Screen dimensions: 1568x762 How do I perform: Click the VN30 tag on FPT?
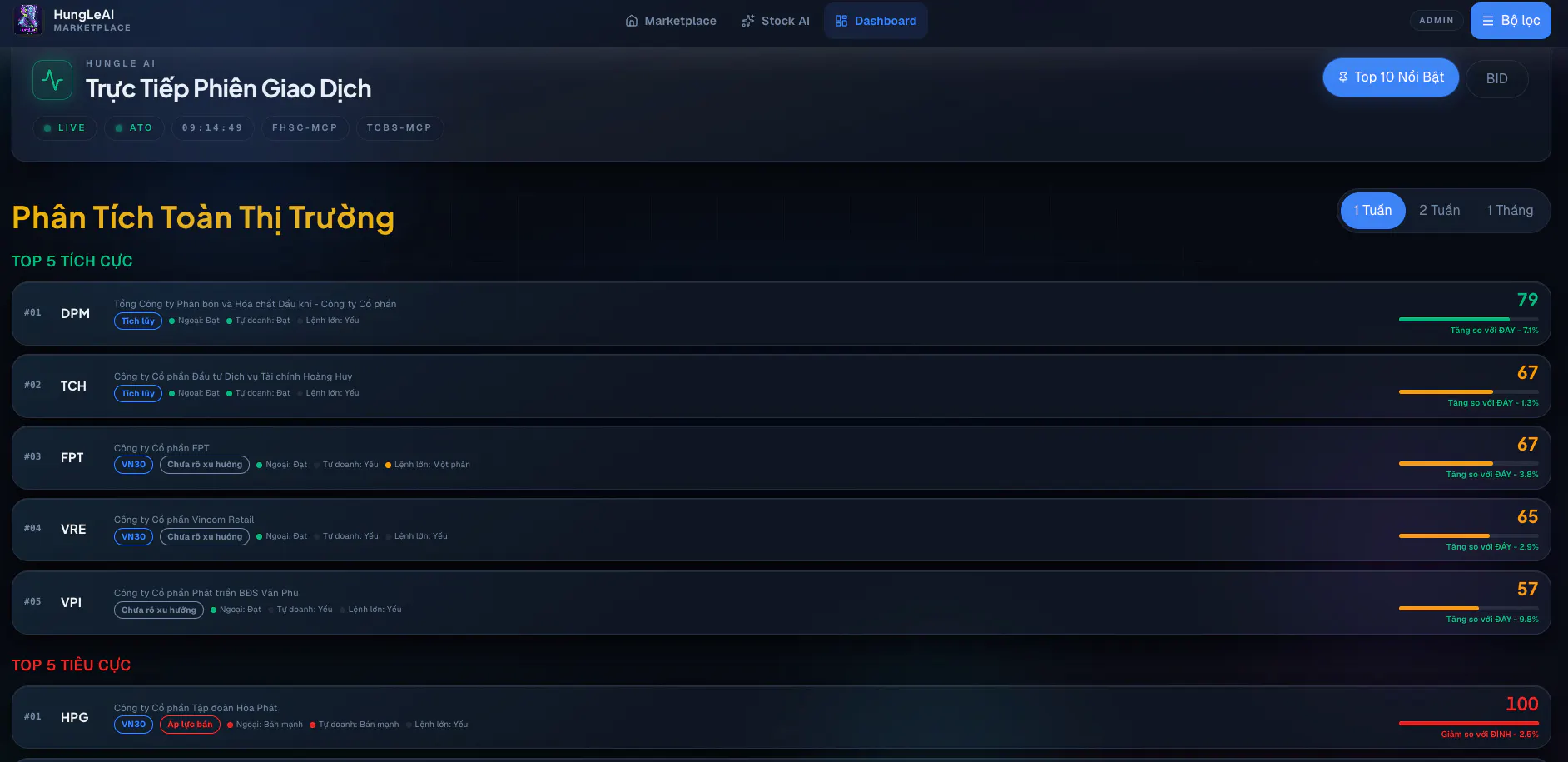[x=133, y=465]
